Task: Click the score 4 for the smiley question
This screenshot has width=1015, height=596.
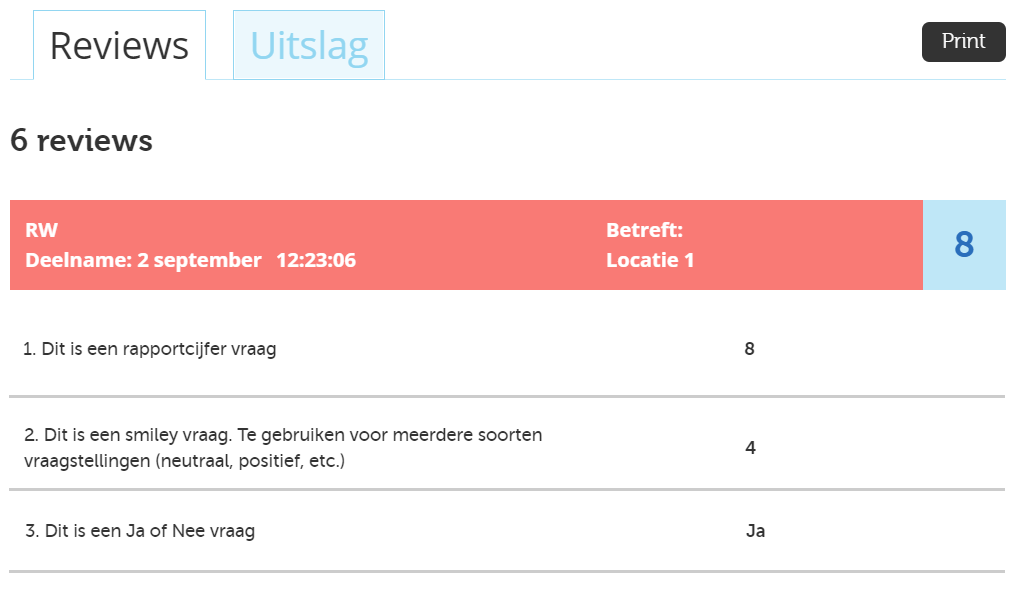Action: coord(749,448)
